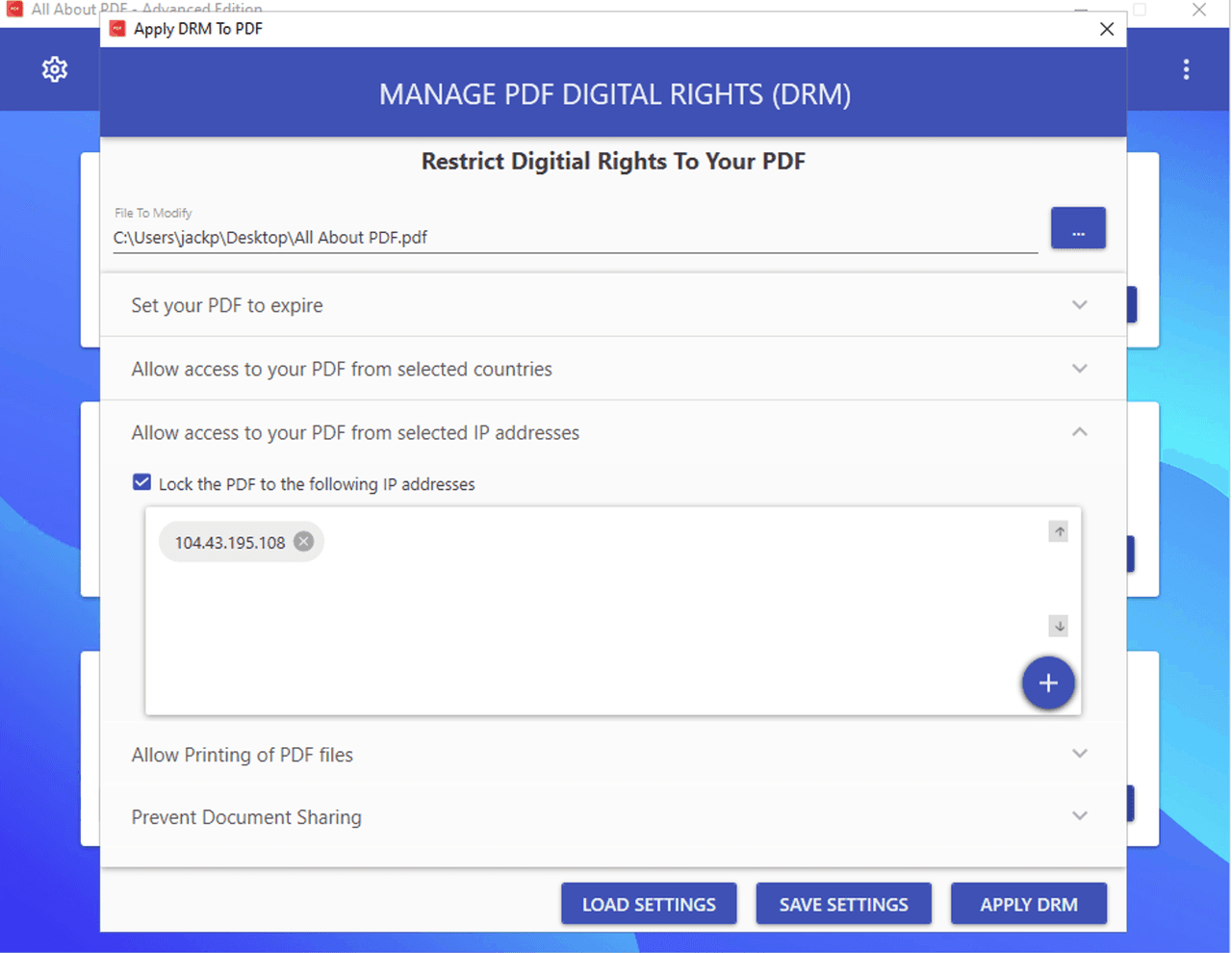Browse for file with the ellipsis button
This screenshot has height=953, width=1232.
coord(1078,228)
